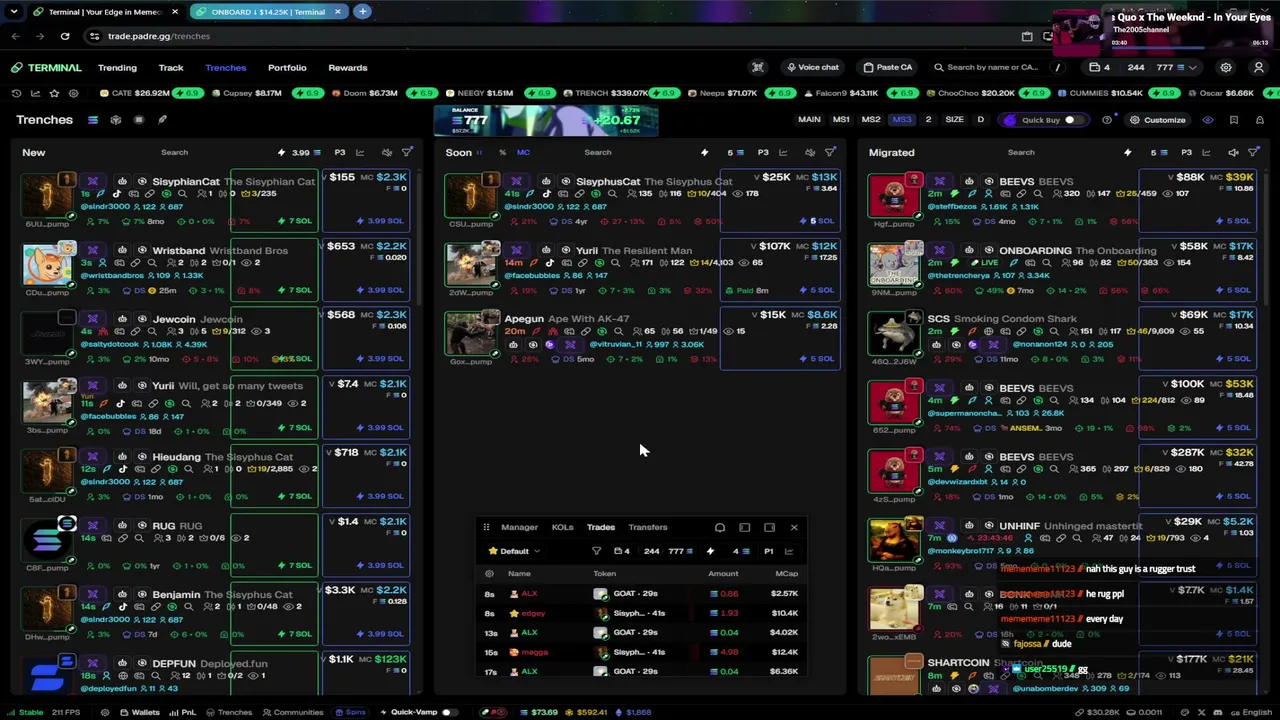The image size is (1280, 720).
Task: Click the Terminal logo icon
Action: [x=17, y=68]
